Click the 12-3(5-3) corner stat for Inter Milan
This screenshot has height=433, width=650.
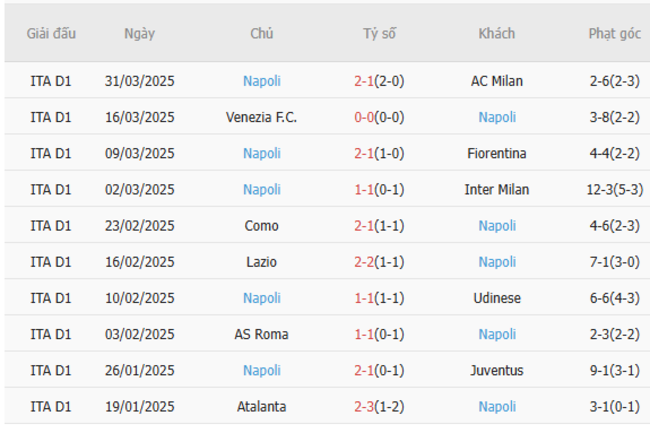(x=614, y=189)
